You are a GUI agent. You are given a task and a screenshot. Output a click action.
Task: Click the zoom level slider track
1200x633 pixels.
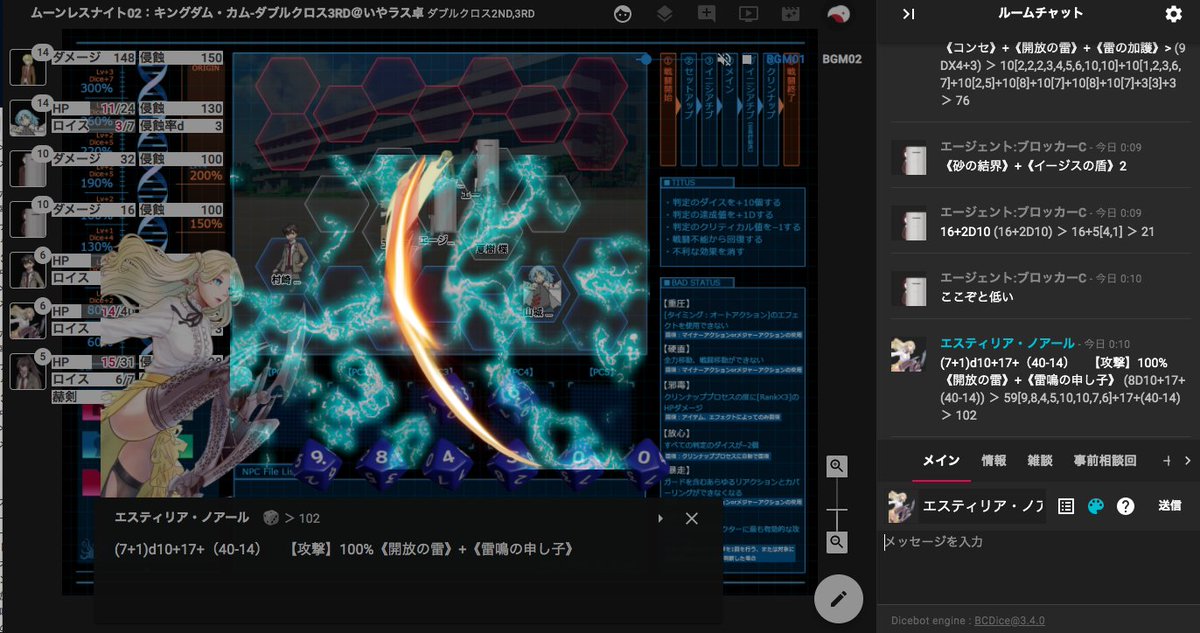pyautogui.click(x=837, y=504)
